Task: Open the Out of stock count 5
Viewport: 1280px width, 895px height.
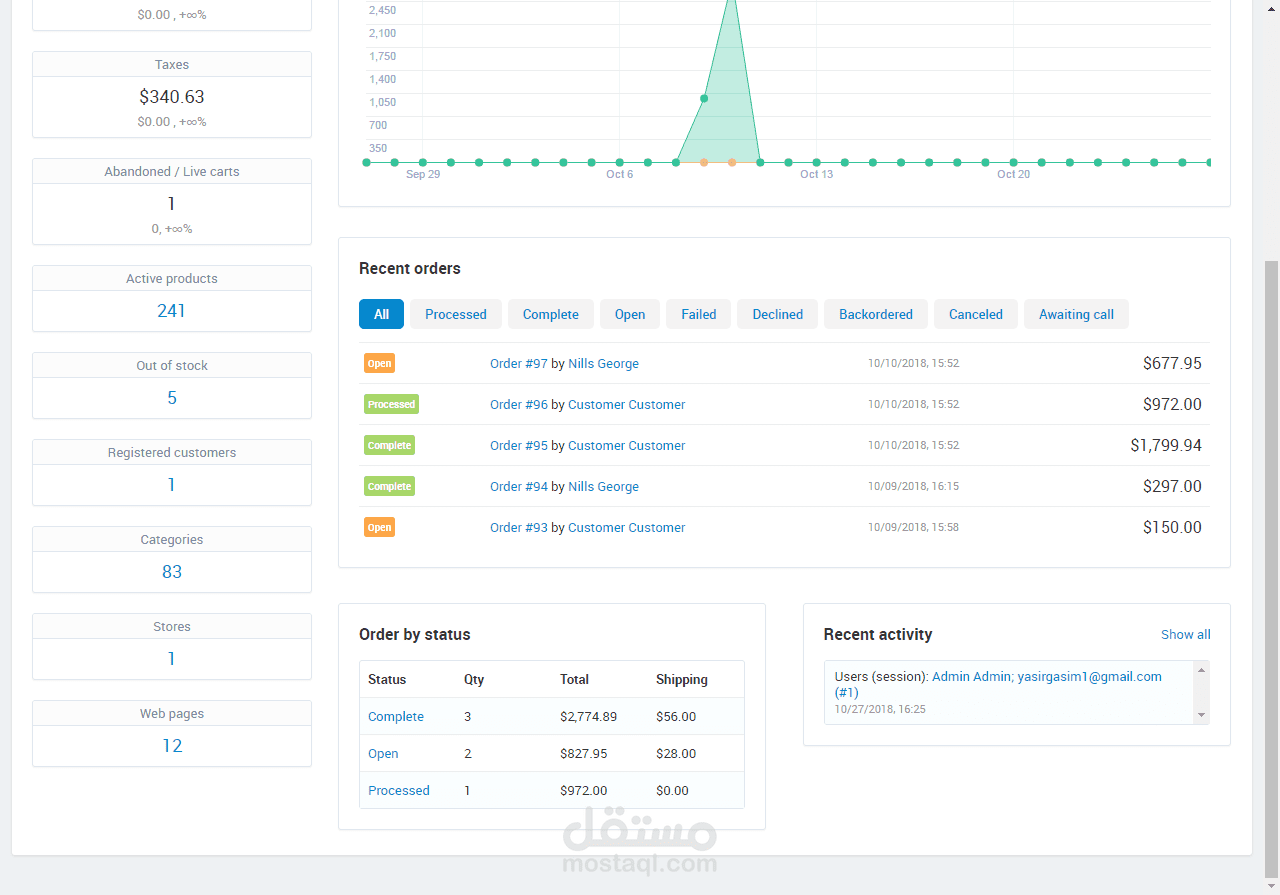Action: [x=172, y=398]
